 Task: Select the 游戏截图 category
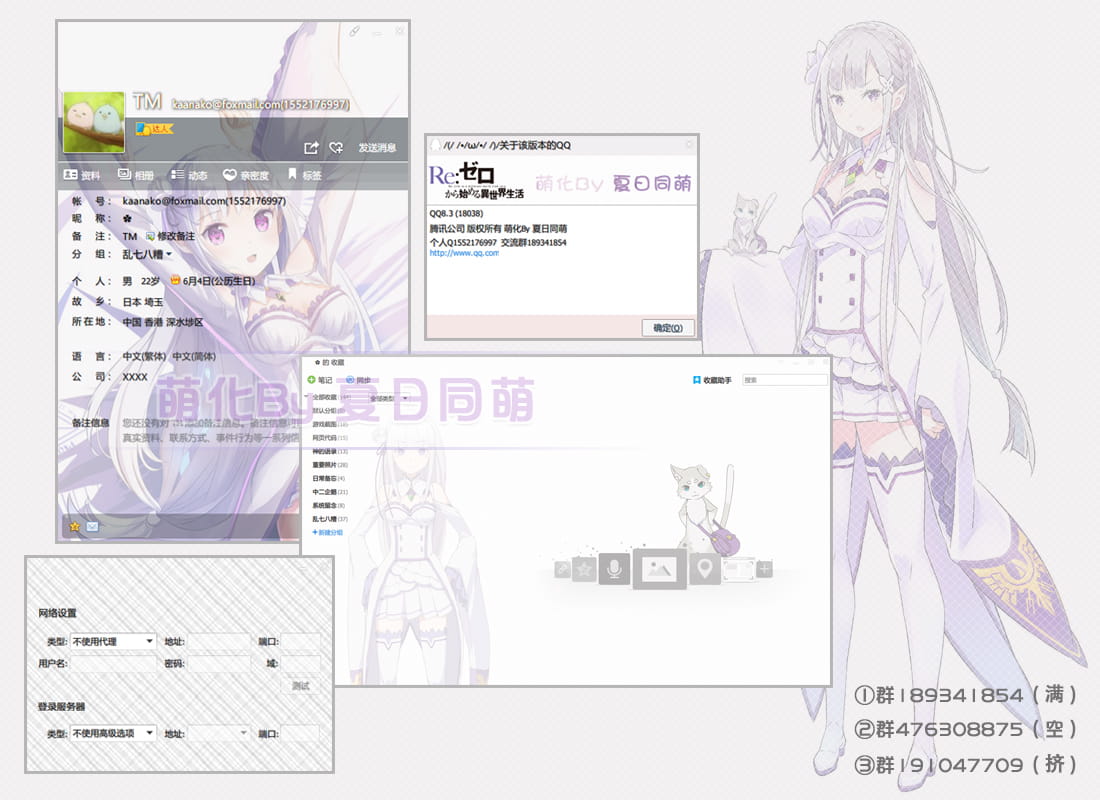pos(330,424)
